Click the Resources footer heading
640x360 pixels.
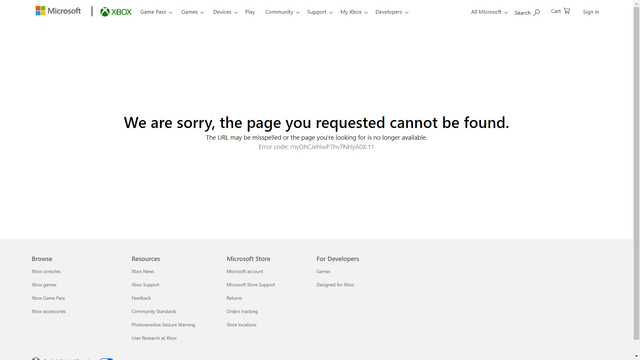click(x=146, y=259)
